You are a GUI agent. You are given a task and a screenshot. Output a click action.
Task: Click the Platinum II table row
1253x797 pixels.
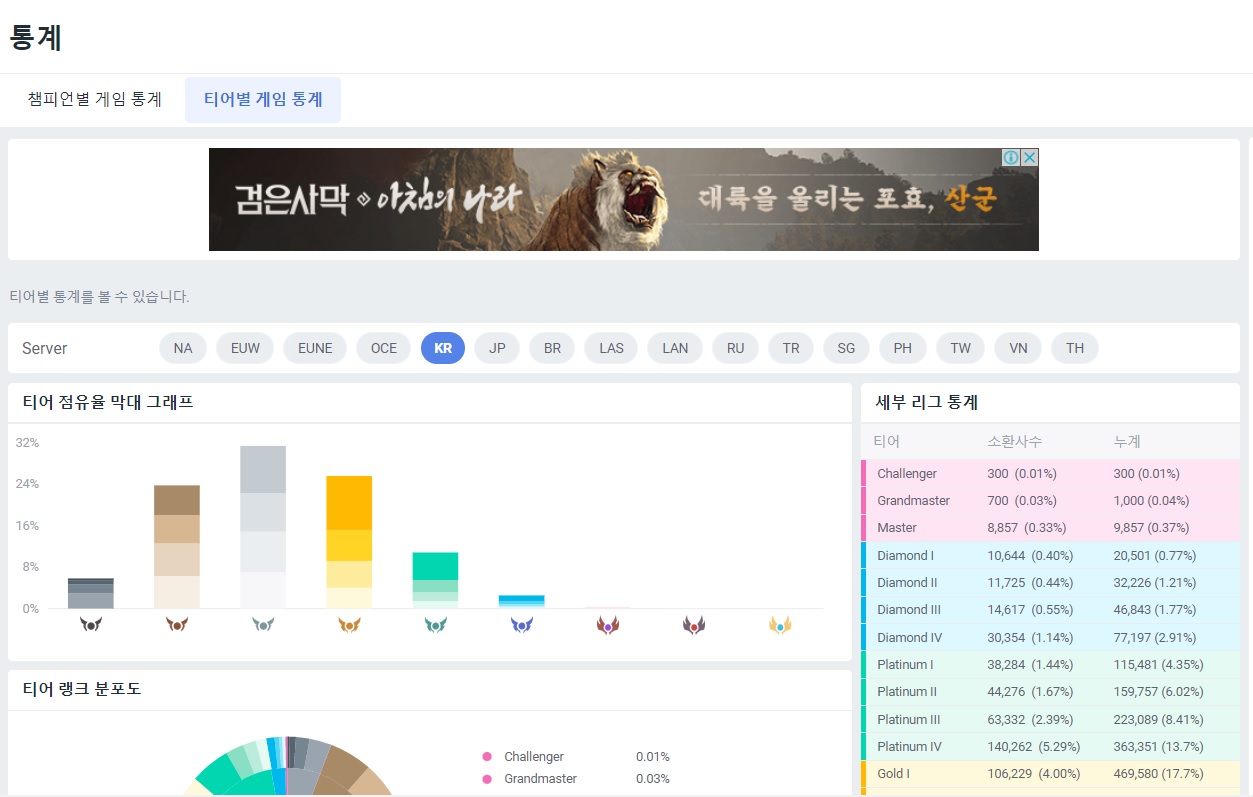point(1050,691)
